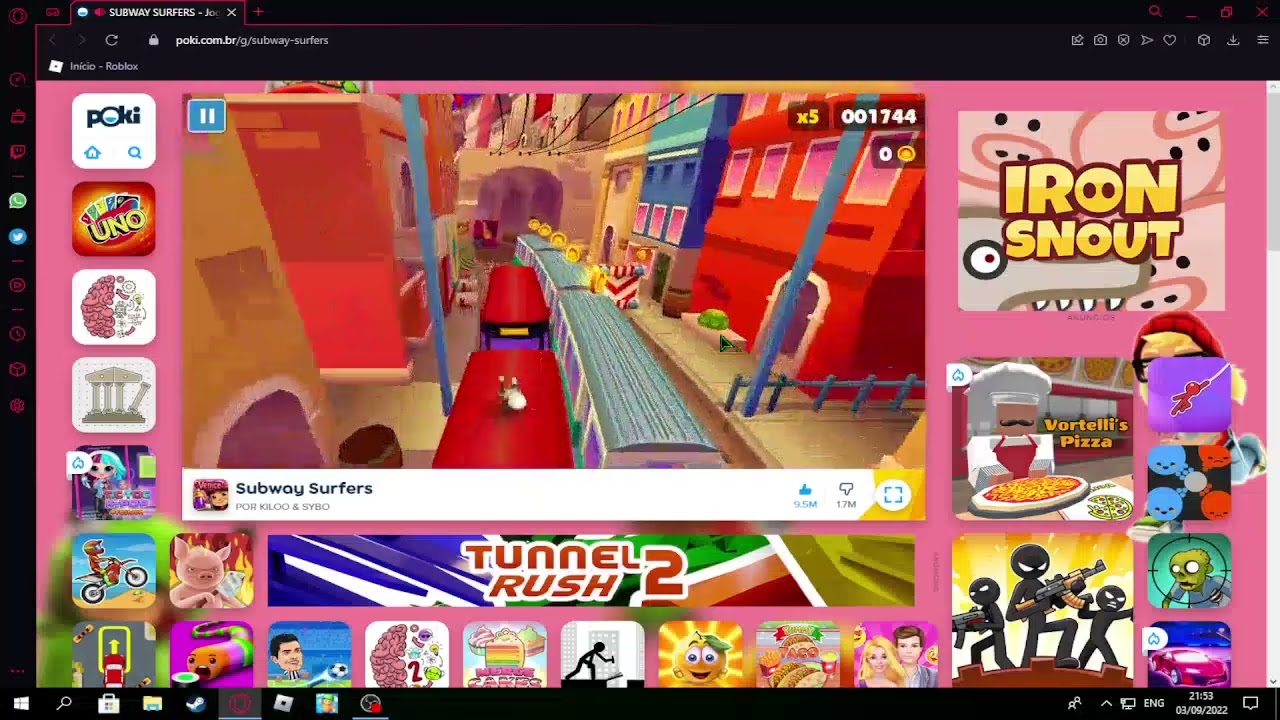This screenshot has width=1280, height=720.
Task: Open downloads icon in toolbar
Action: coord(1233,40)
